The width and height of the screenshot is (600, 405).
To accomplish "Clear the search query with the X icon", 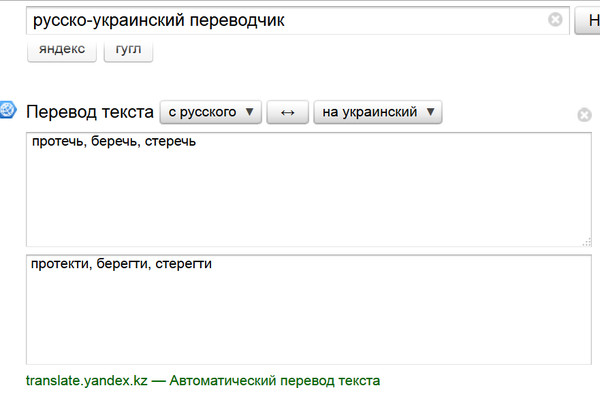I will pyautogui.click(x=555, y=20).
